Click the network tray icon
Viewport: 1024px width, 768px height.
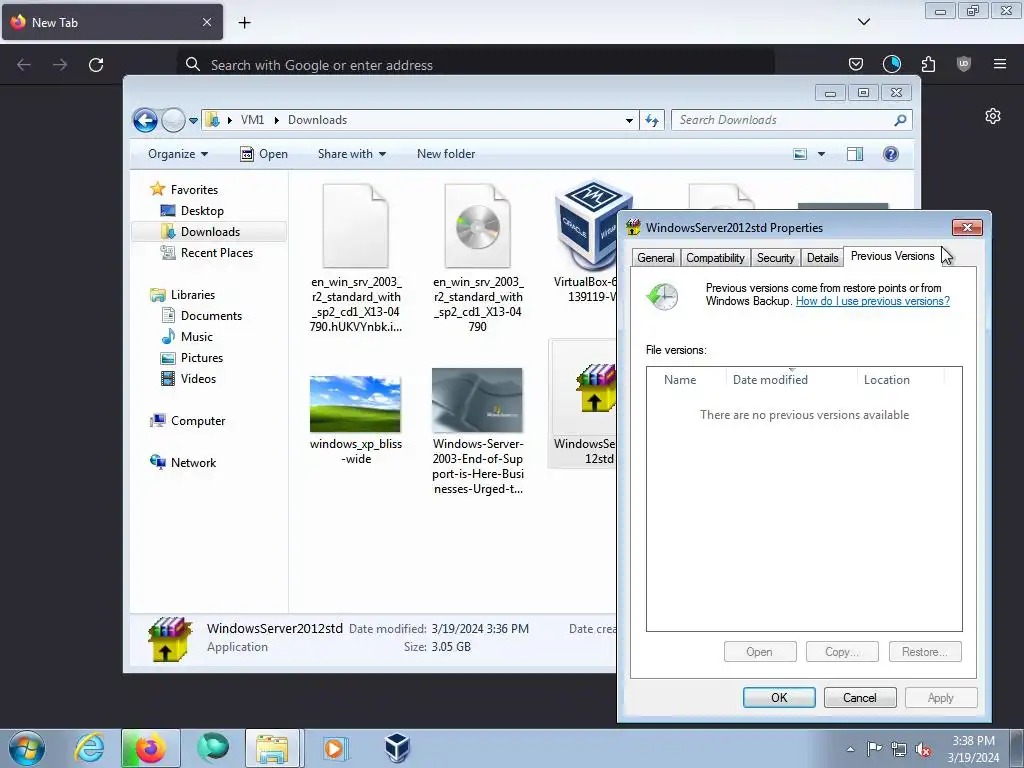(x=899, y=749)
